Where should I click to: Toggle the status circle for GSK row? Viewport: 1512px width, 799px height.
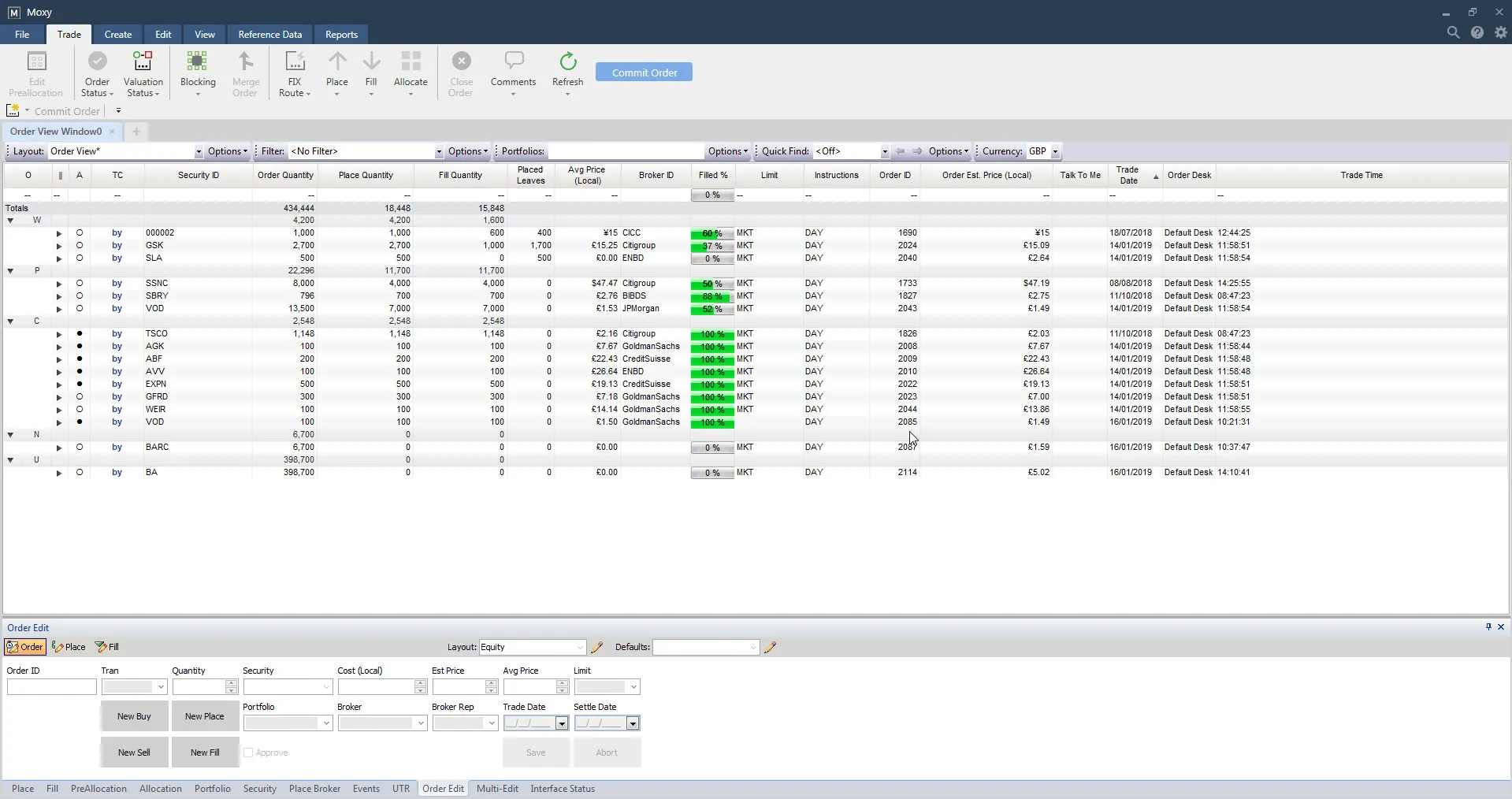(x=80, y=246)
